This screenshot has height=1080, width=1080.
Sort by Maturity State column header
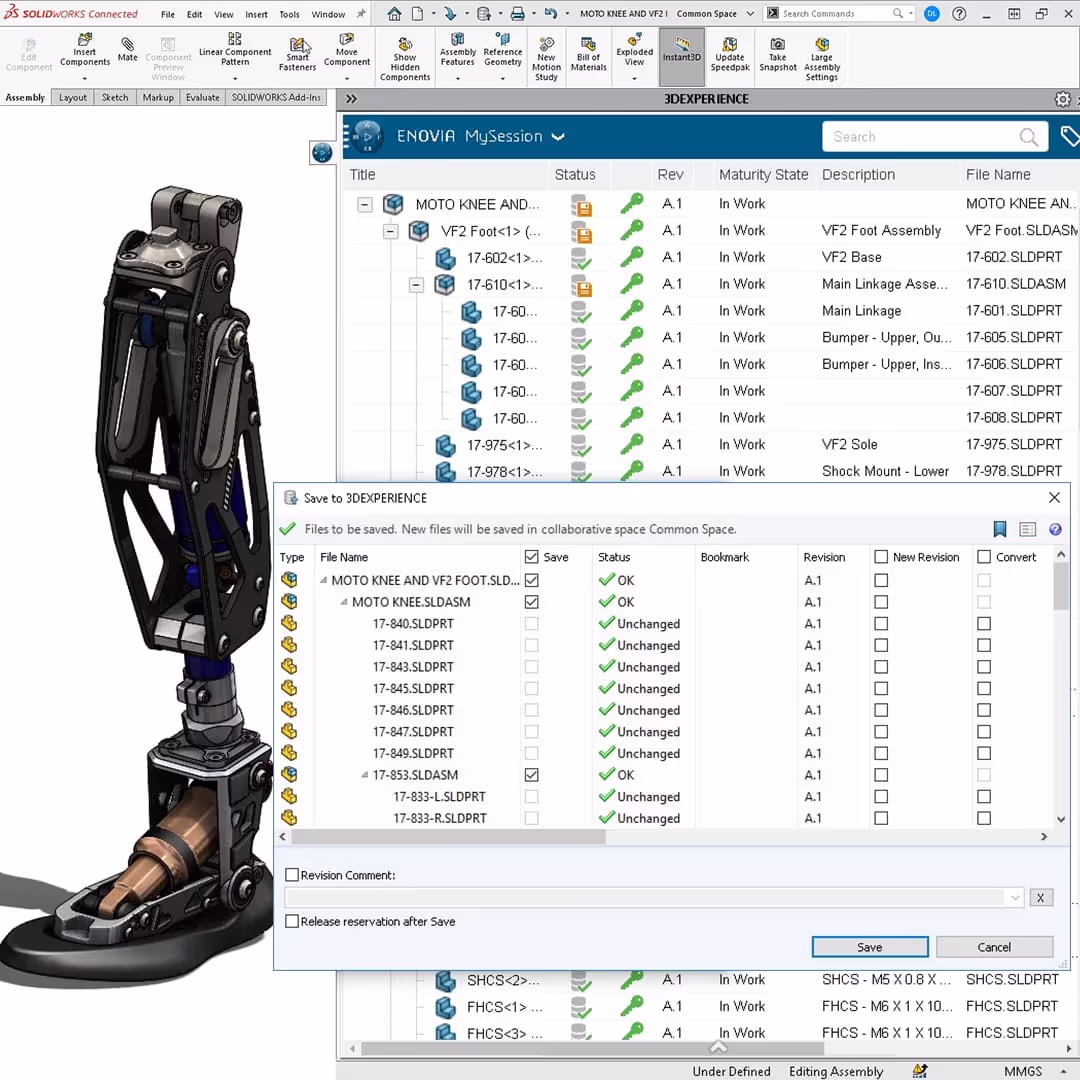[763, 175]
